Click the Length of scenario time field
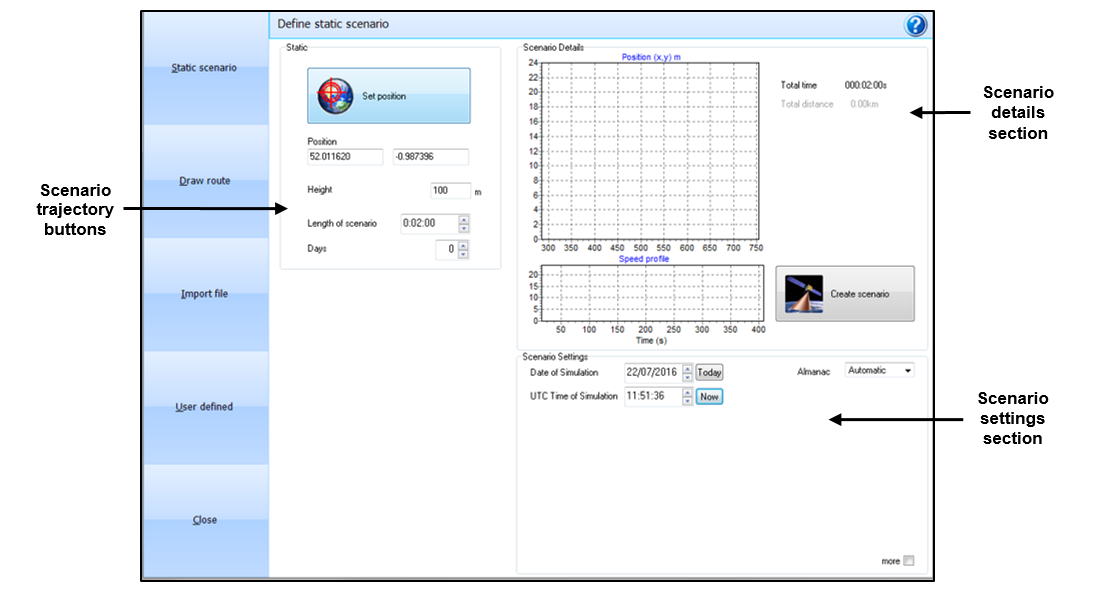The width and height of the screenshot is (1100, 598). click(x=429, y=223)
